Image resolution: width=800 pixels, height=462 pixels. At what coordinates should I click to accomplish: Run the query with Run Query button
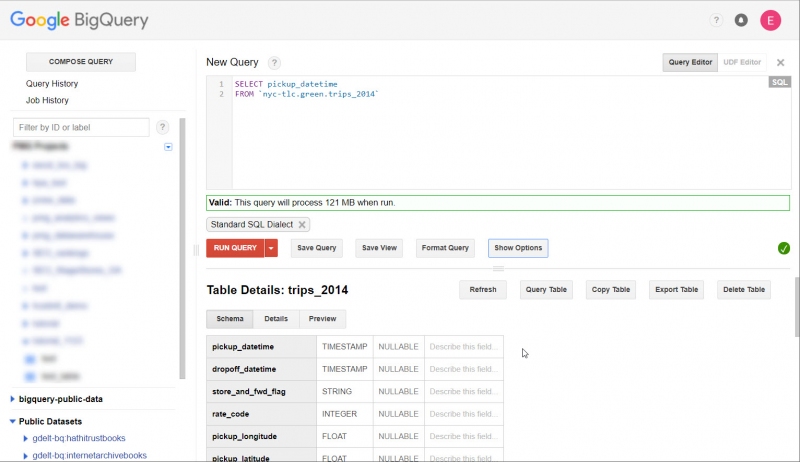coord(235,248)
